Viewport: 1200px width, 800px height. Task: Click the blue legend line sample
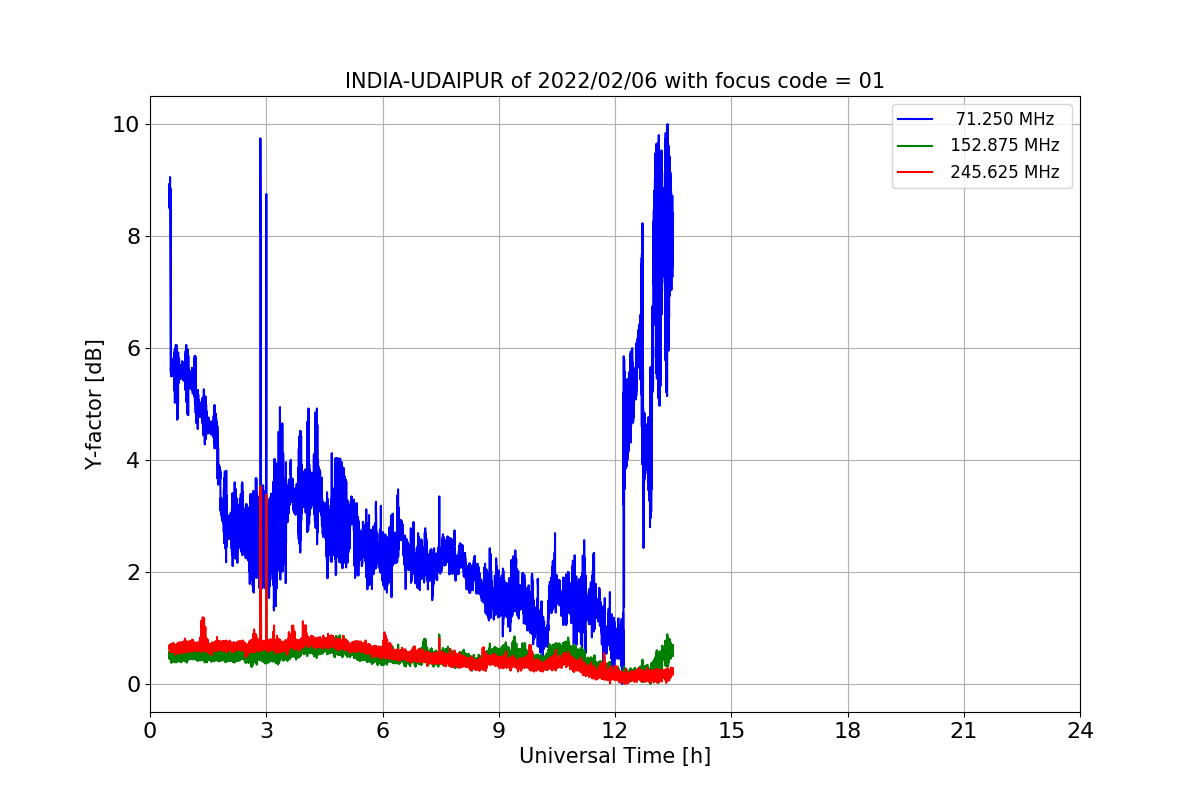point(915,119)
